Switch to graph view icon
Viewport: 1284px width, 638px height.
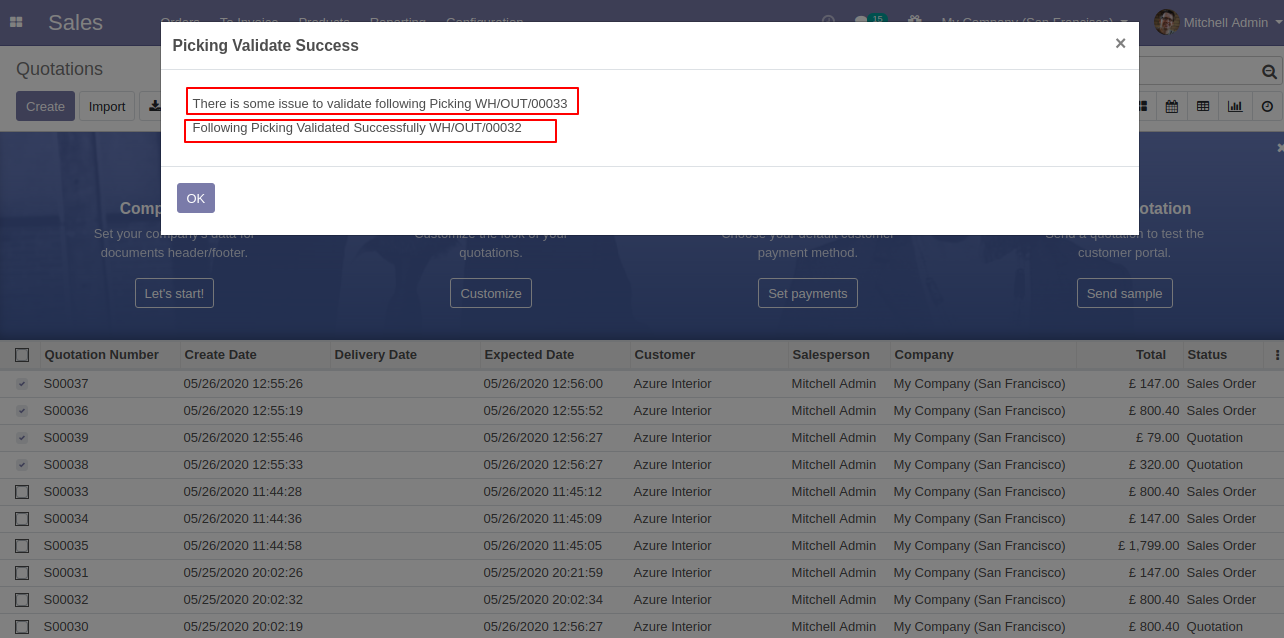(x=1235, y=106)
